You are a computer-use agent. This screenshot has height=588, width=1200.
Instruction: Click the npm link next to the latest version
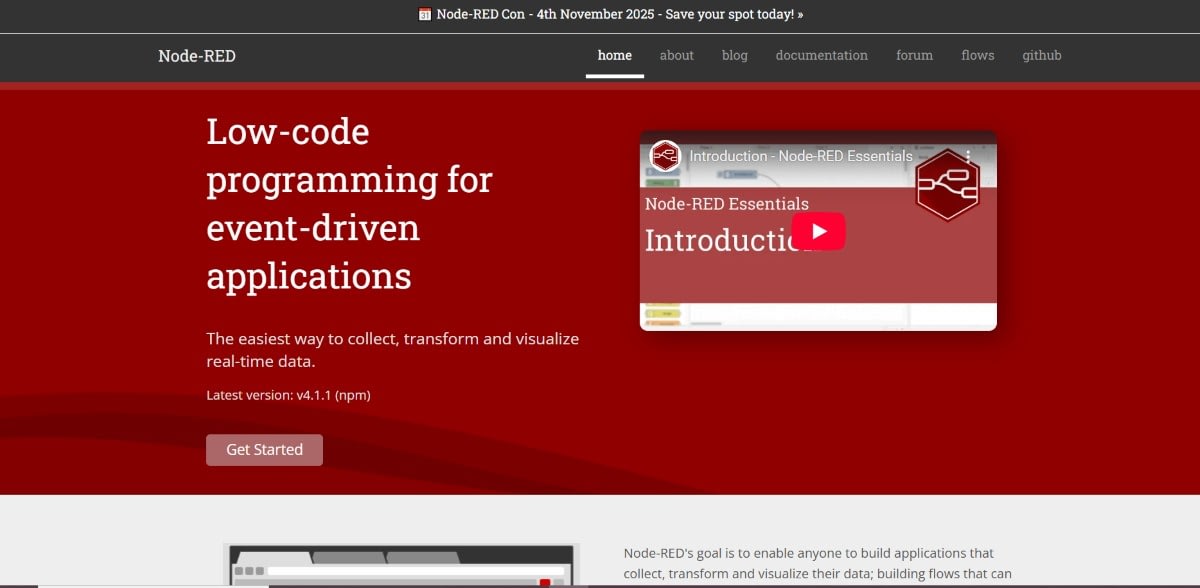point(352,395)
